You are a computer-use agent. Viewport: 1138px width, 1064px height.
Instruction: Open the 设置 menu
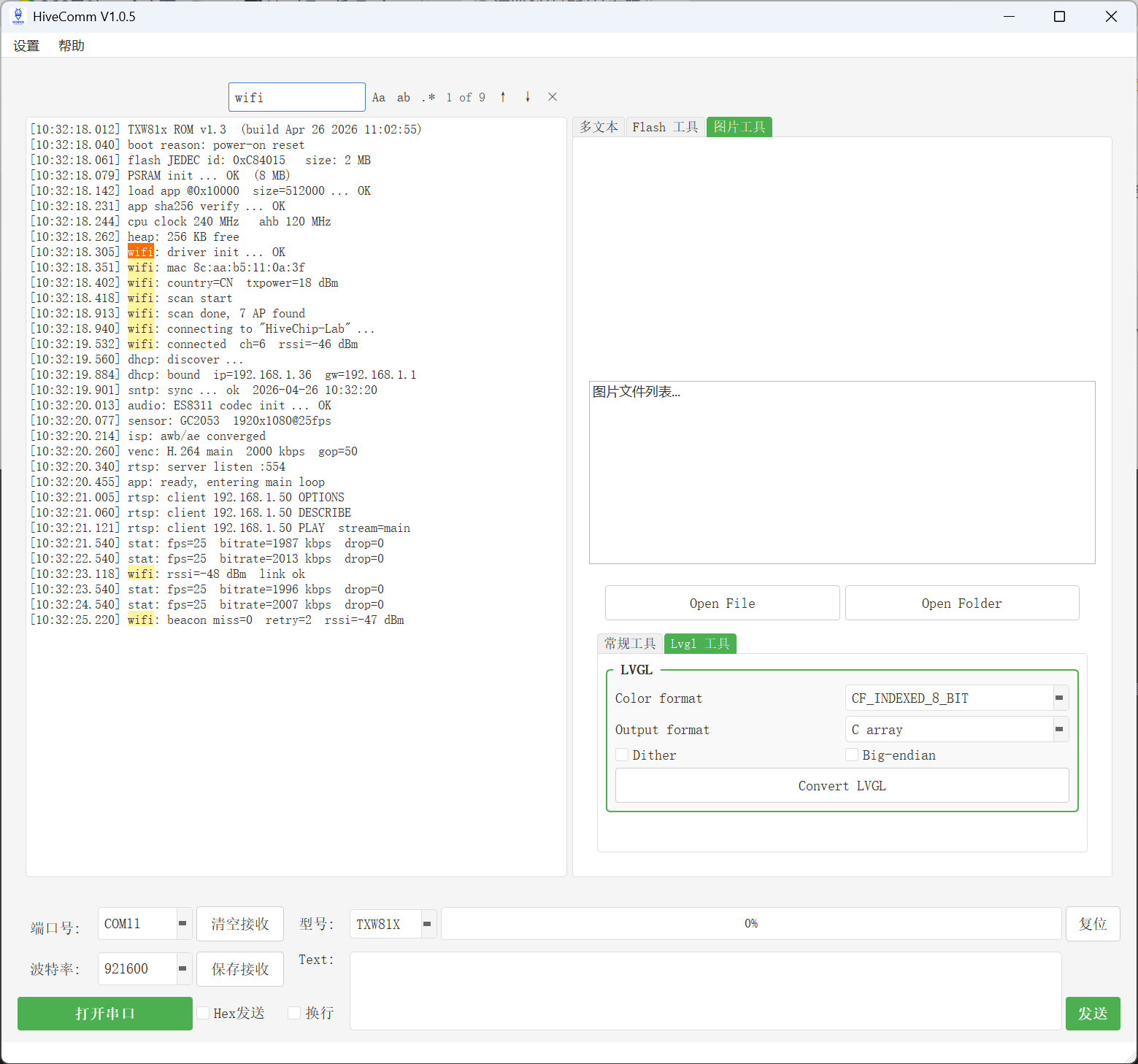click(x=26, y=46)
